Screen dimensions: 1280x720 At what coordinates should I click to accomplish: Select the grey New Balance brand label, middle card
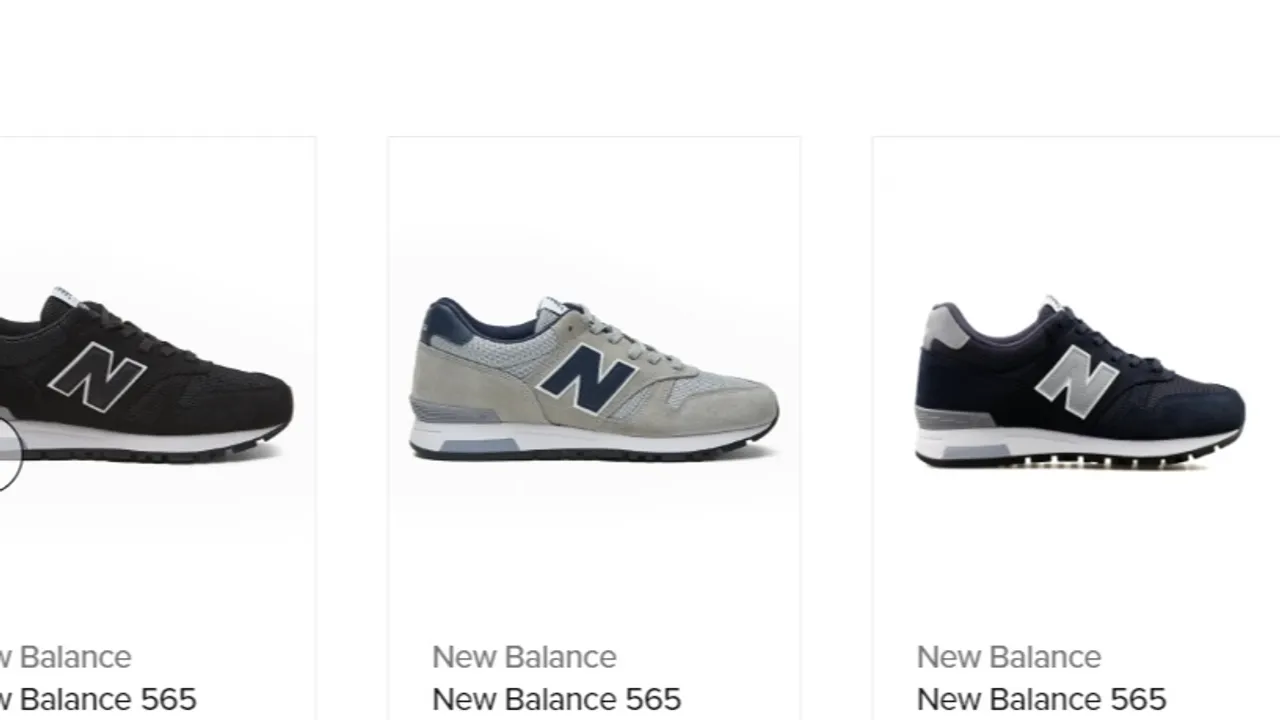tap(524, 657)
